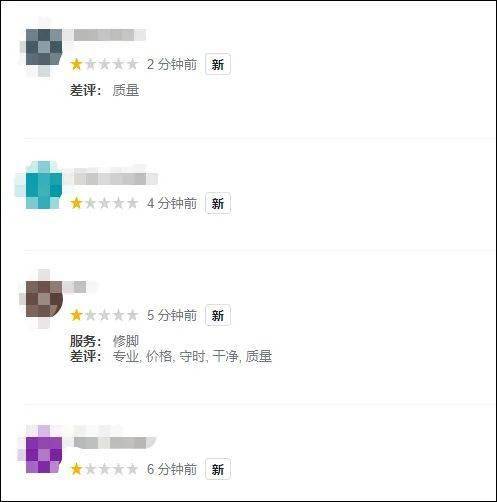Image resolution: width=497 pixels, height=502 pixels.
Task: Click the 新 badge on the 6分钟前 review
Action: coord(218,469)
